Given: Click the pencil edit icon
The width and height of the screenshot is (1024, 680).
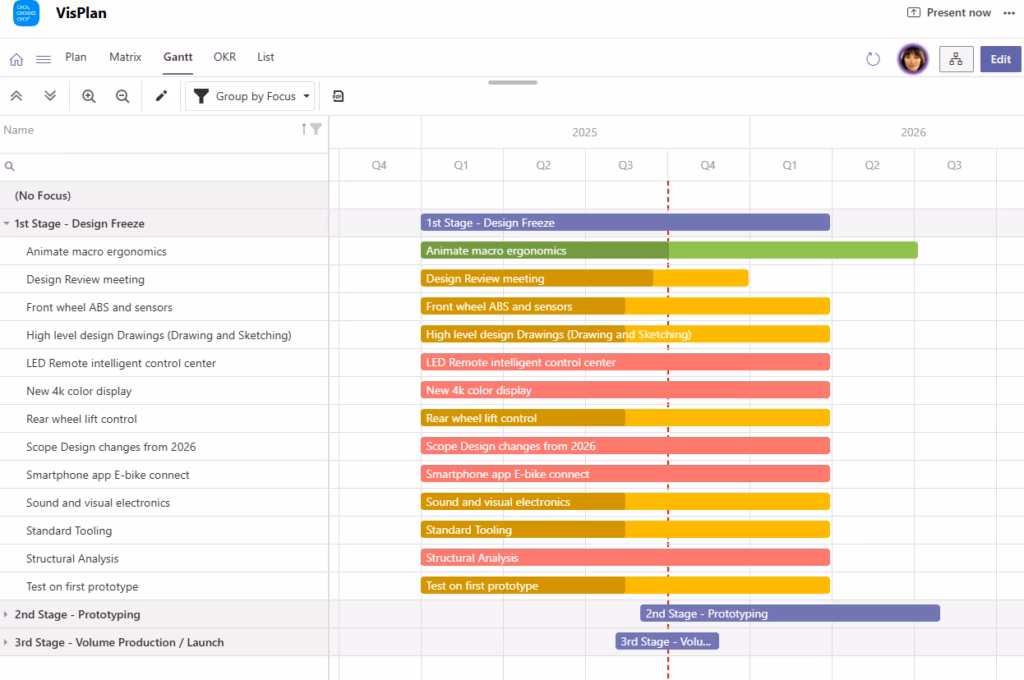Looking at the screenshot, I should 161,96.
